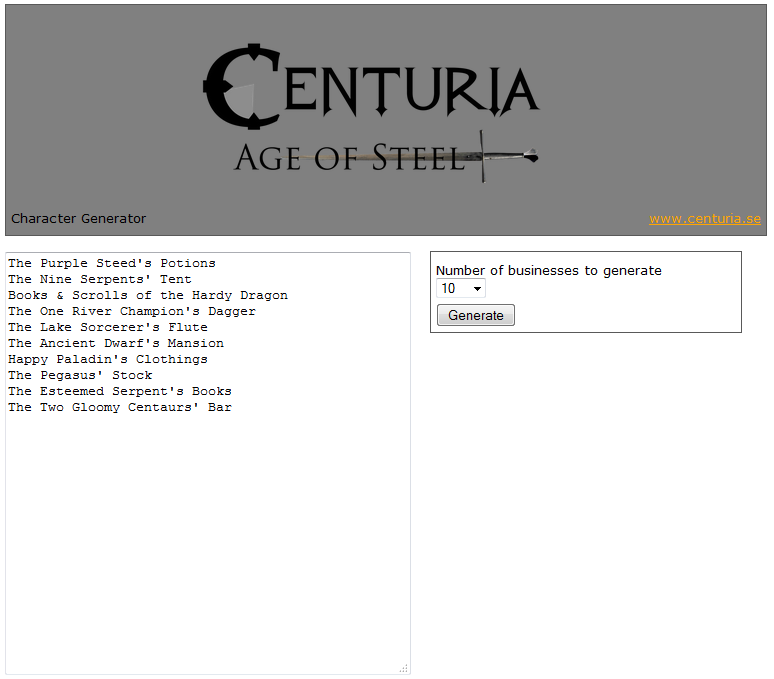Click the "Character Generator" heading text
Viewport: 774px width, 679px height.
(x=78, y=219)
